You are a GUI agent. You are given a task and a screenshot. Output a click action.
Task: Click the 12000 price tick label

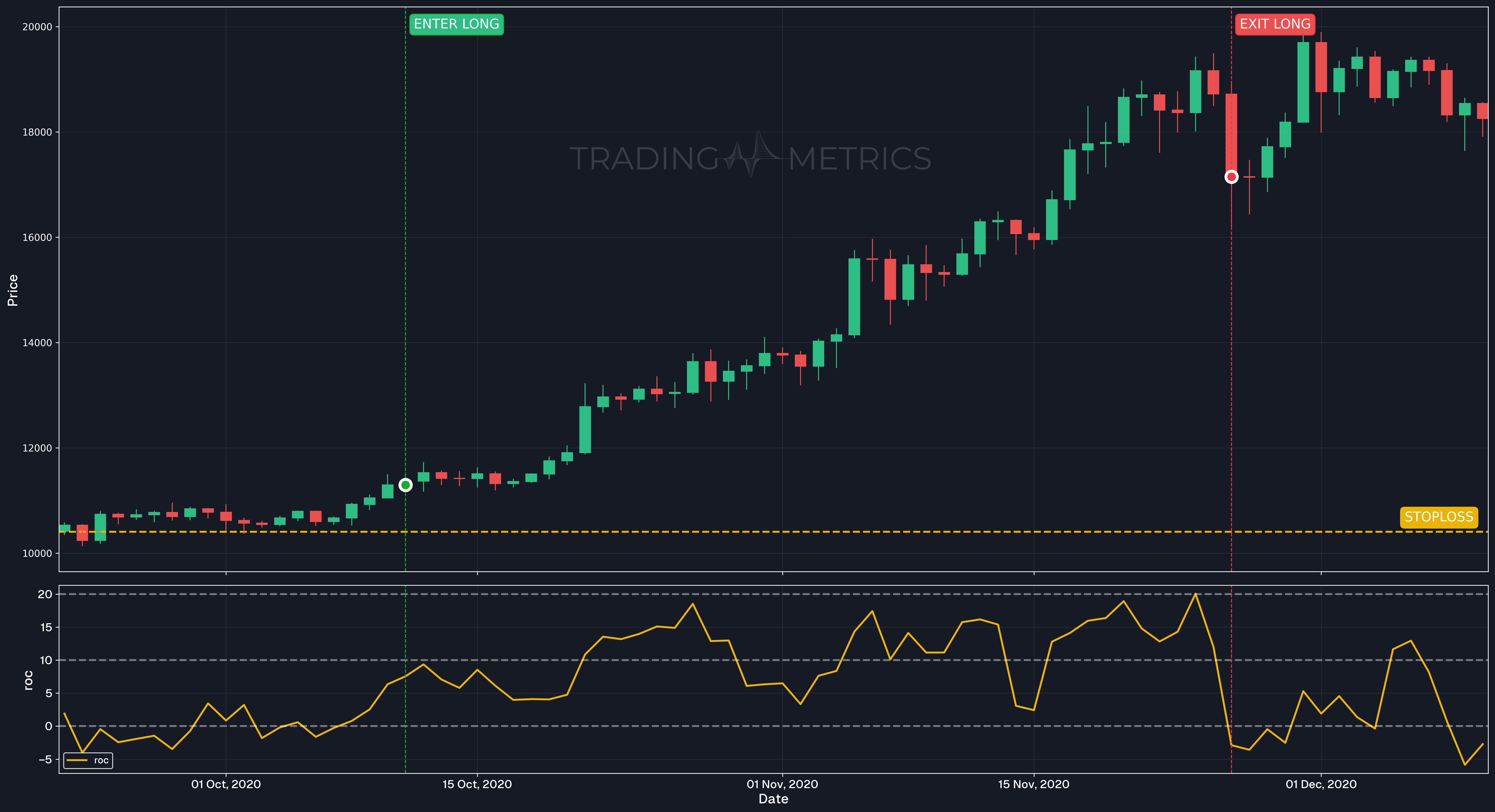coord(37,448)
